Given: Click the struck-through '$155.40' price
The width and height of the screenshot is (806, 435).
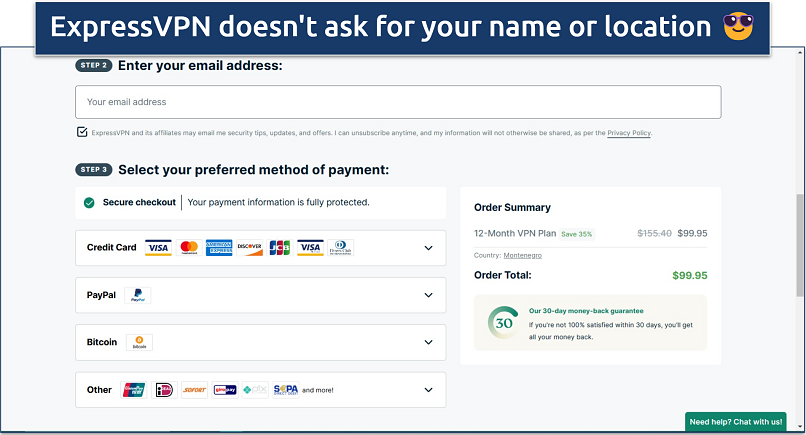Looking at the screenshot, I should click(x=654, y=233).
